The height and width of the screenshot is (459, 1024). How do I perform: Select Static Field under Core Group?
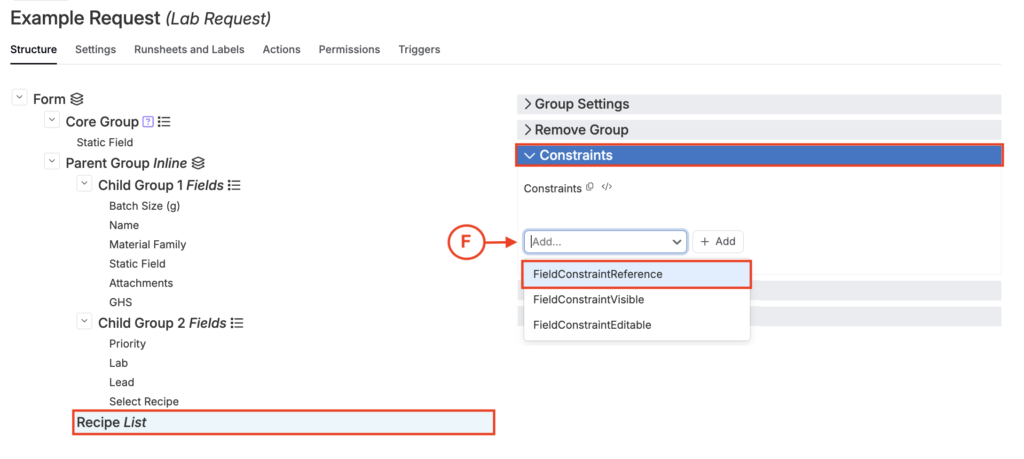(104, 142)
